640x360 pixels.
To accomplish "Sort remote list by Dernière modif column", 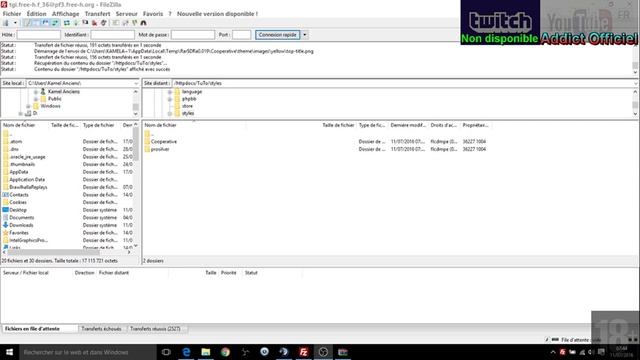I will [408, 125].
